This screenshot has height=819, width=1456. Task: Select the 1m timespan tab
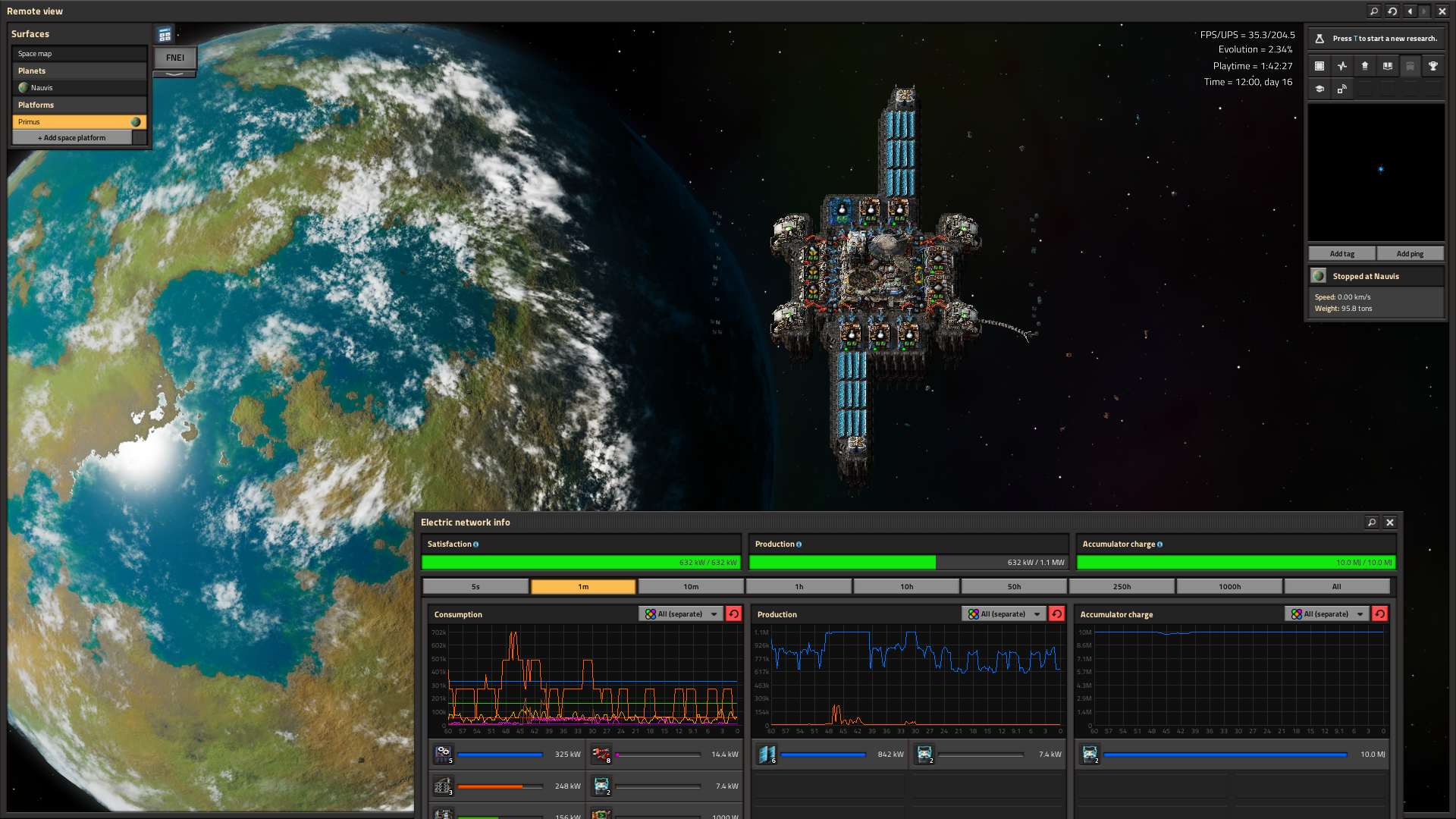click(x=583, y=587)
